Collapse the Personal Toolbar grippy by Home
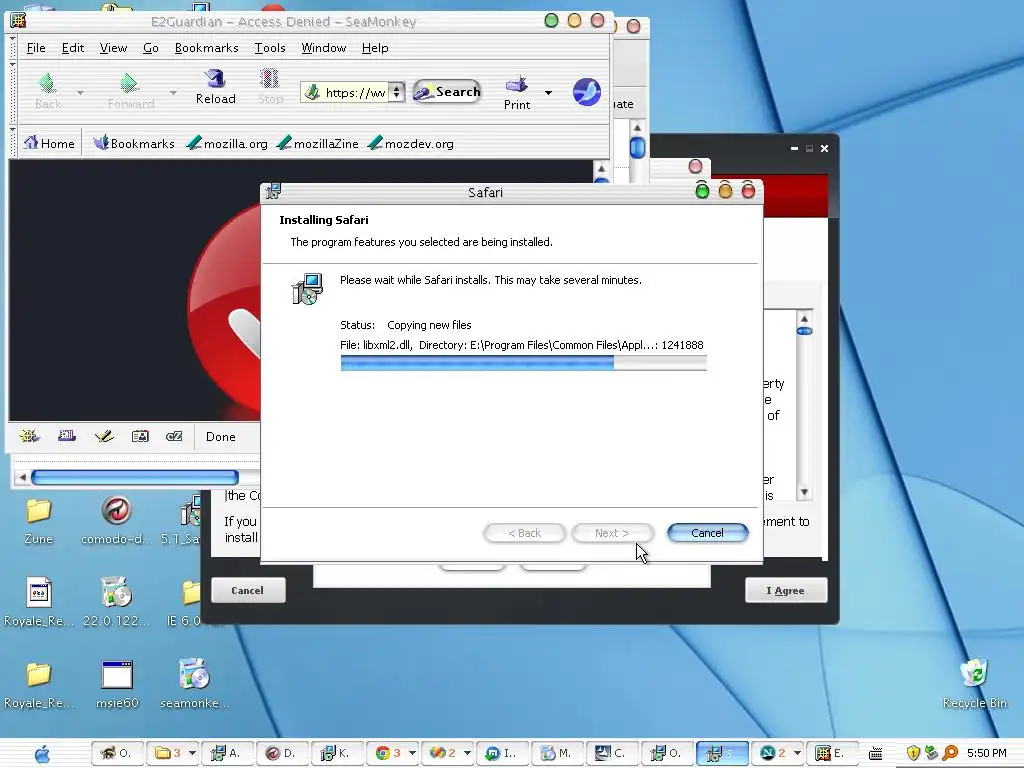 12,142
